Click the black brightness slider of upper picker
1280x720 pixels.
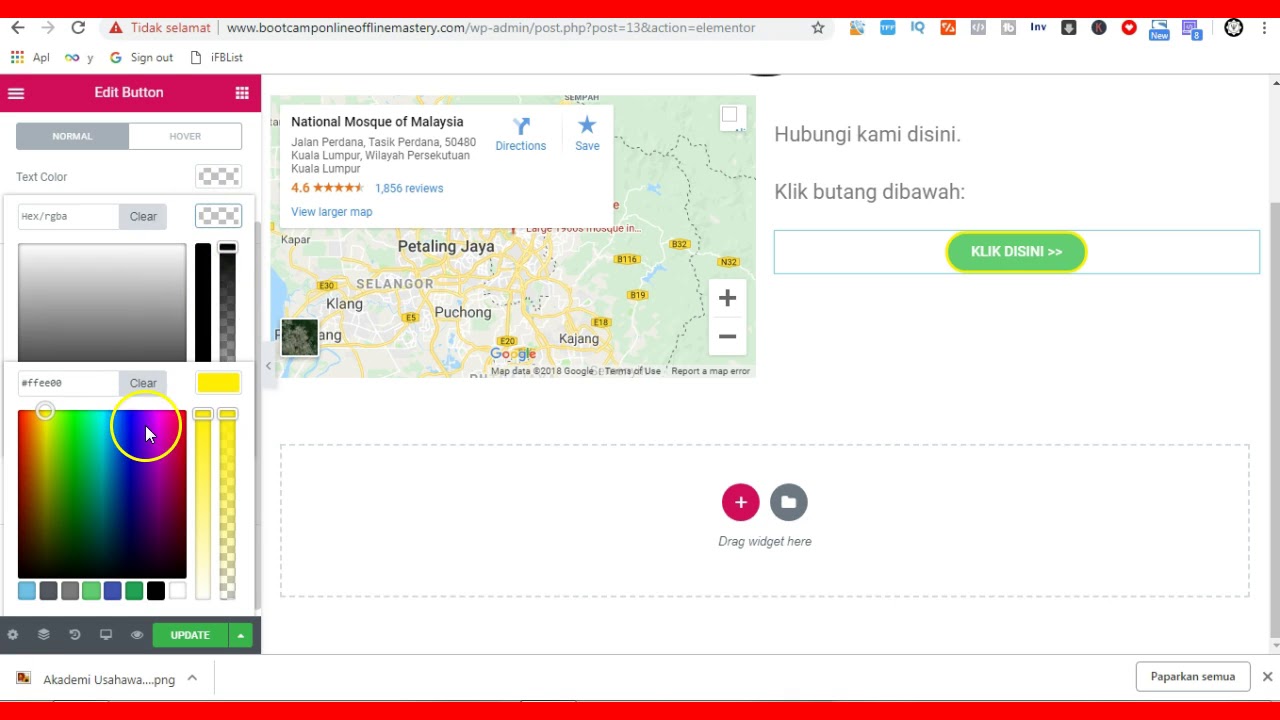pos(203,302)
